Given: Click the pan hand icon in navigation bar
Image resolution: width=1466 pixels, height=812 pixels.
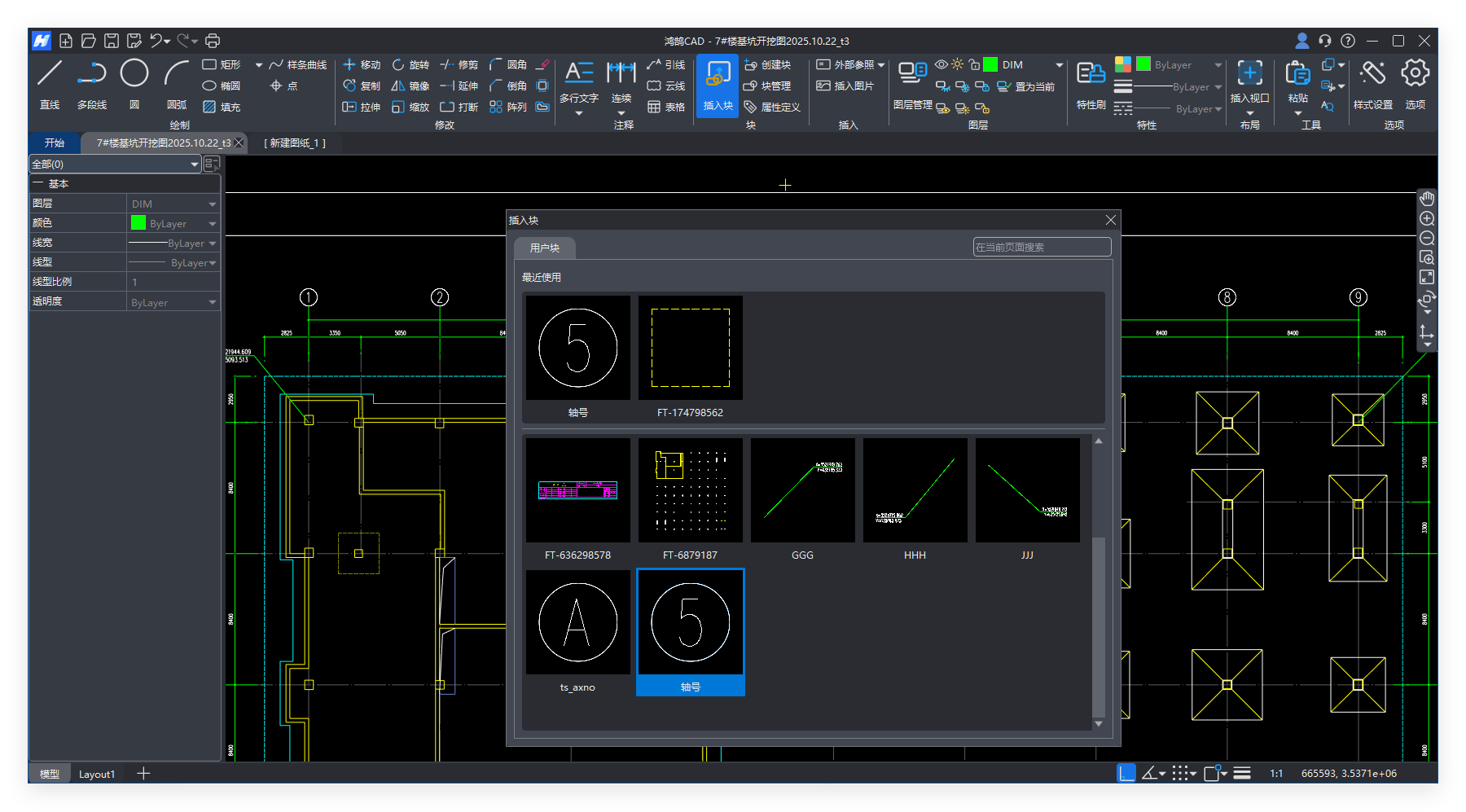Looking at the screenshot, I should click(1427, 199).
